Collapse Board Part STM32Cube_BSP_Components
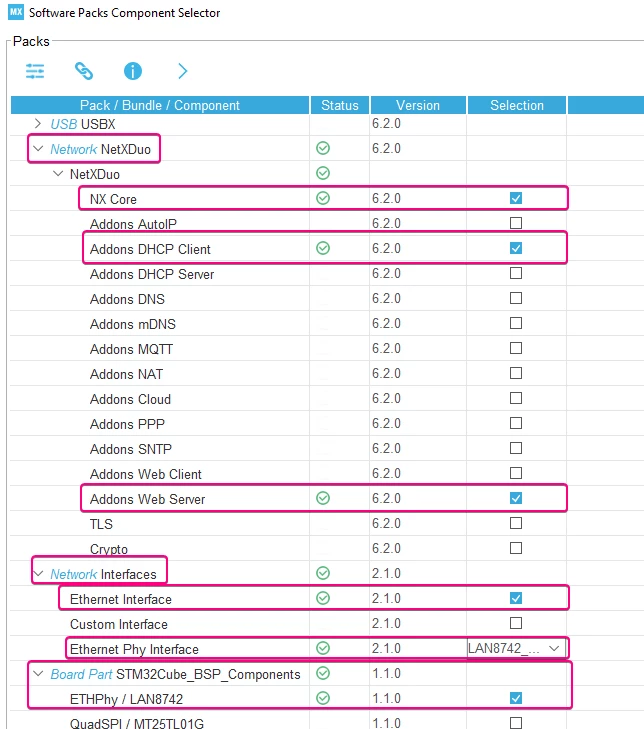Viewport: 644px width, 729px height. tap(38, 674)
